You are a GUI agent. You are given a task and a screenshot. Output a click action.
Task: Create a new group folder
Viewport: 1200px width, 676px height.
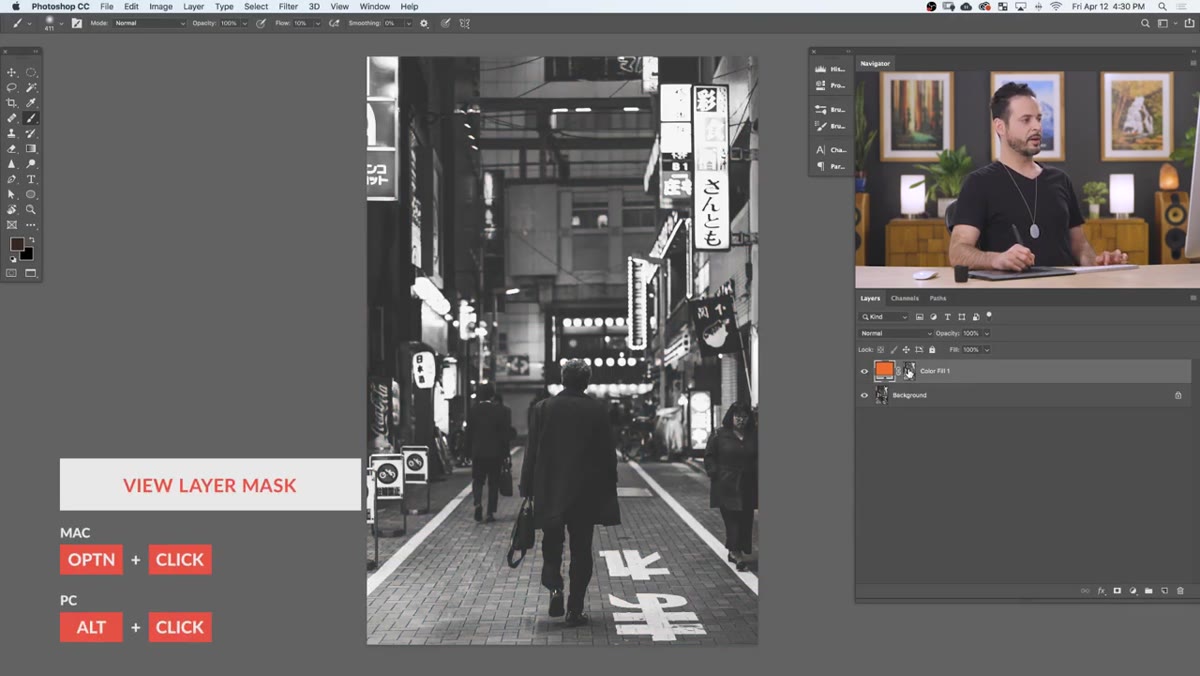[x=1149, y=591]
